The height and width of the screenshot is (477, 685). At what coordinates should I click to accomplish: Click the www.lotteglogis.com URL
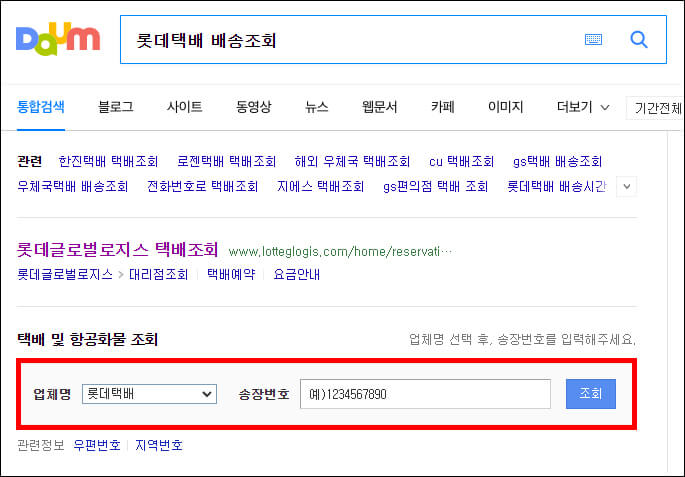(341, 252)
